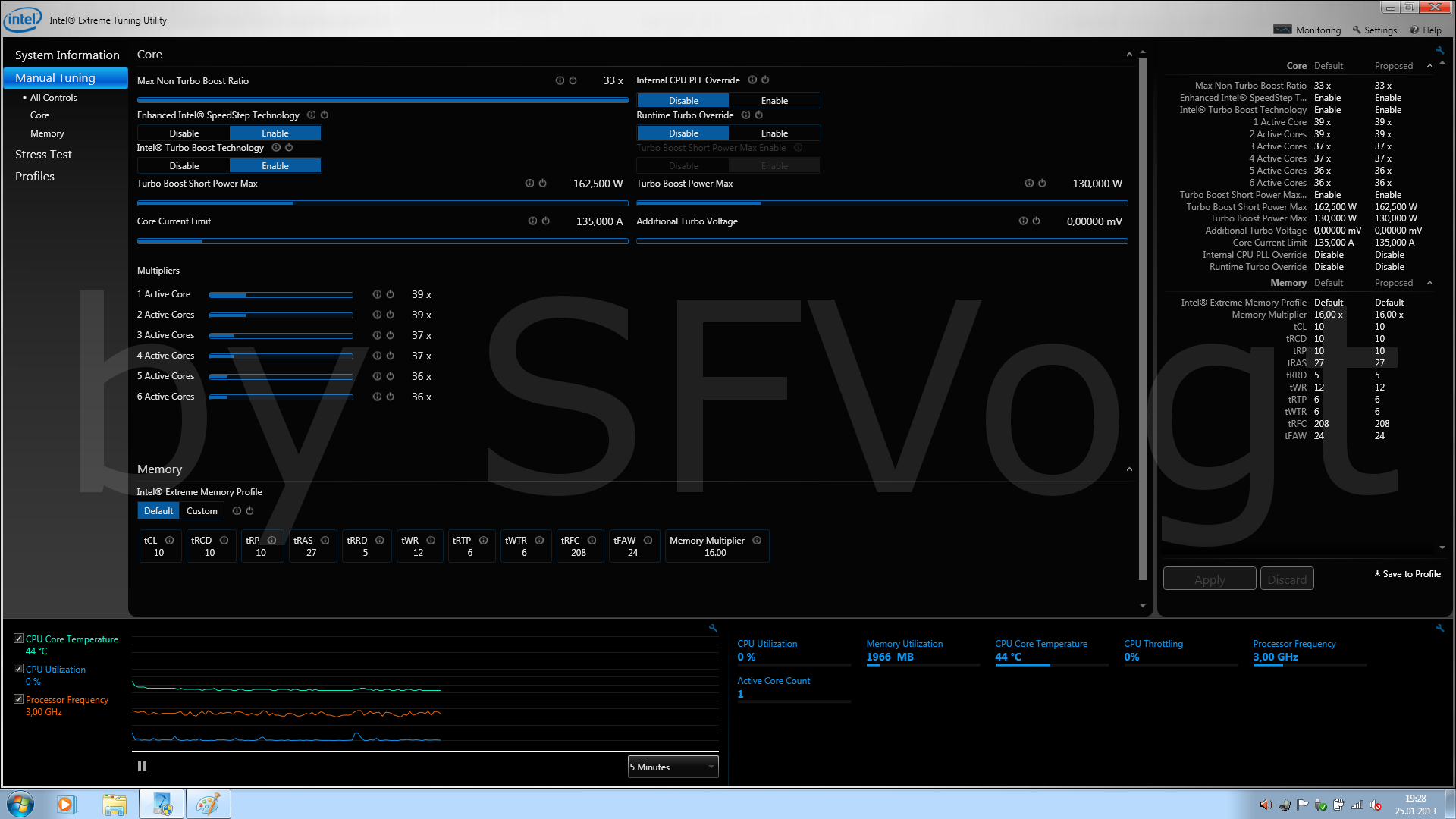1456x819 pixels.
Task: Collapse Memory summary in right panel
Action: [x=1429, y=283]
